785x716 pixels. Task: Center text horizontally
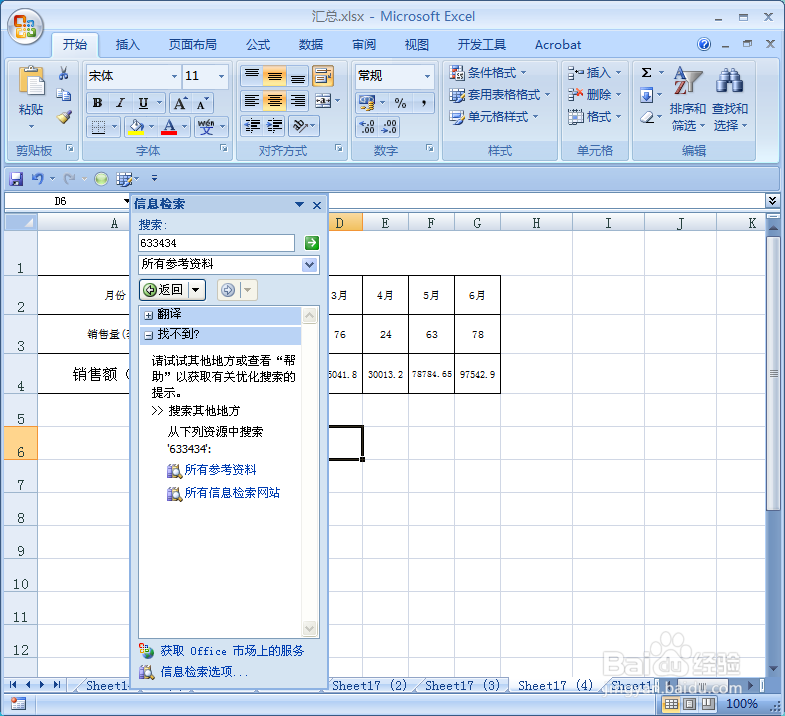point(274,101)
